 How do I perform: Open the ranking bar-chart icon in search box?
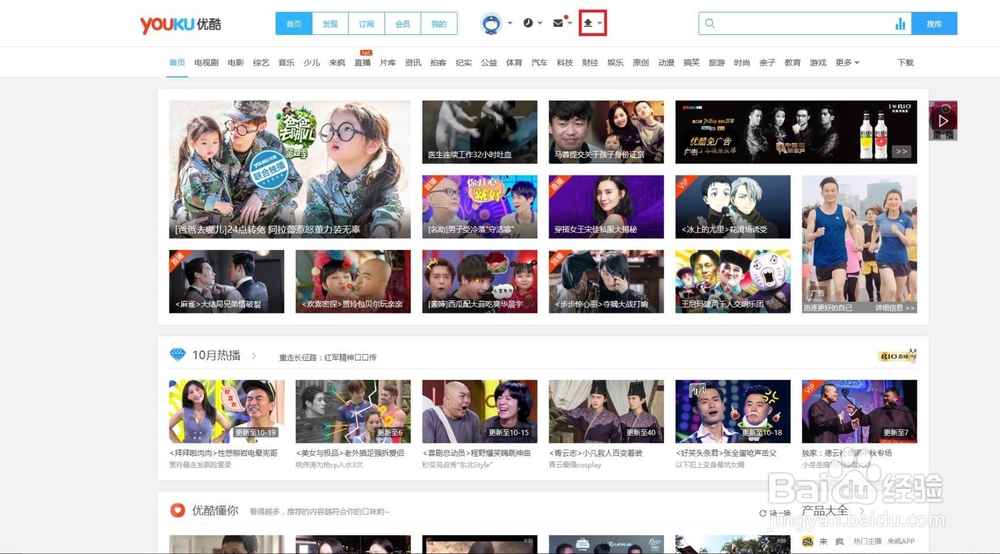click(900, 24)
